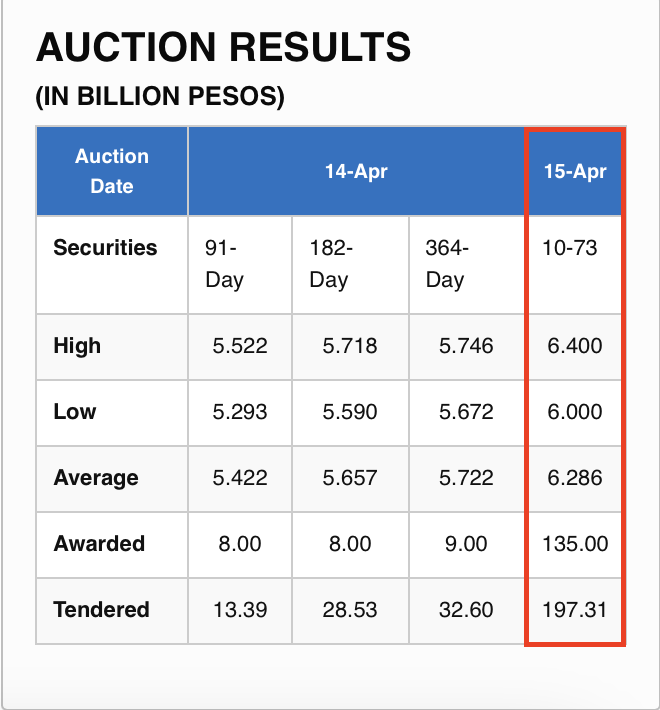The image size is (660, 710).
Task: Click the 10-73 securities cell
Action: coord(569,248)
